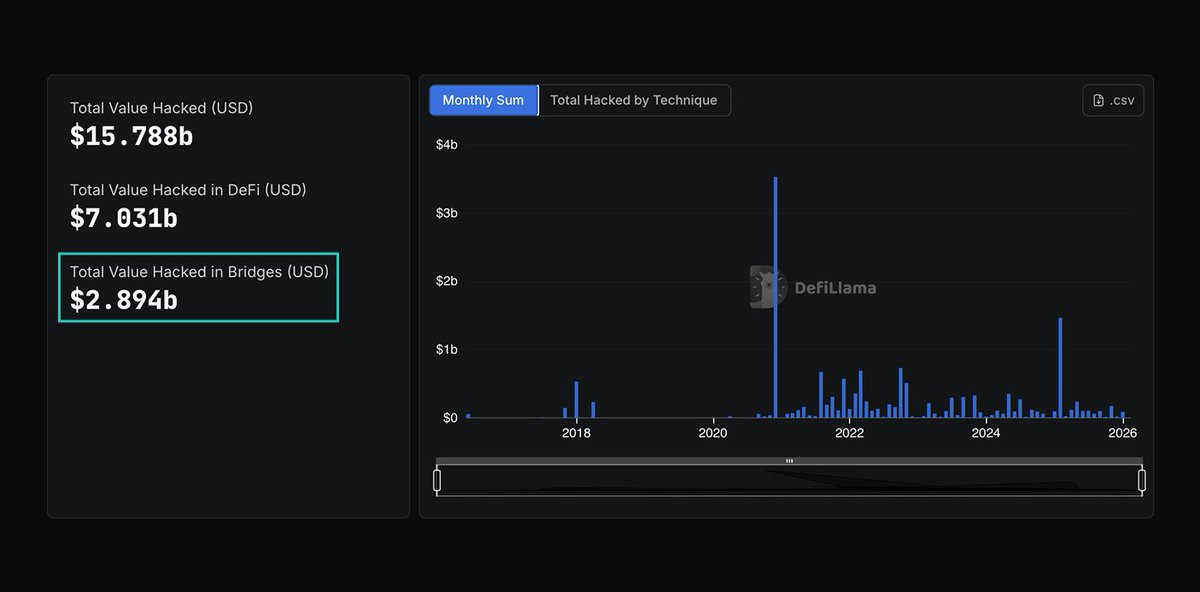This screenshot has height=592, width=1200.
Task: Click inside the range selector mini chart area
Action: click(x=789, y=481)
